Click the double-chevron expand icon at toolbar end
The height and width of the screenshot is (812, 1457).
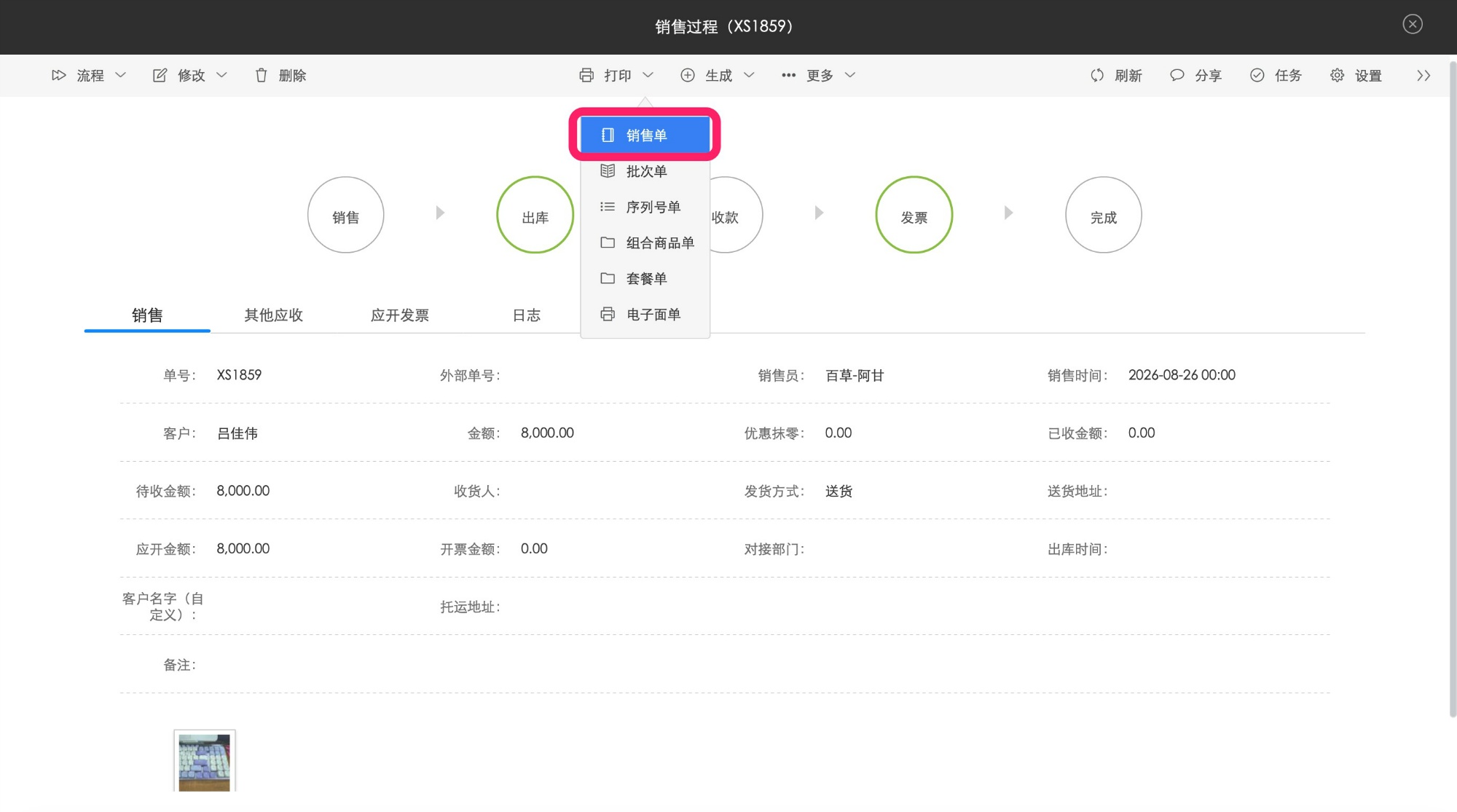point(1423,75)
